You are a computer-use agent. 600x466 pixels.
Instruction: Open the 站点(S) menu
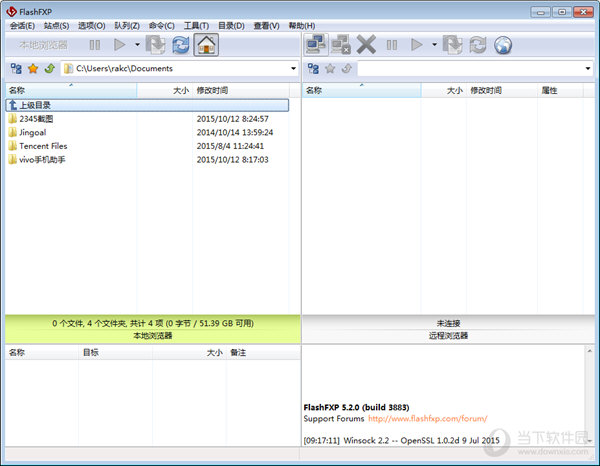pyautogui.click(x=55, y=25)
